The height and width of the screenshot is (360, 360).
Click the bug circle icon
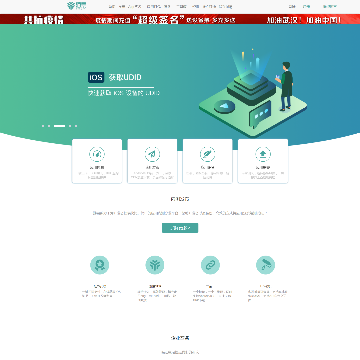point(155,265)
